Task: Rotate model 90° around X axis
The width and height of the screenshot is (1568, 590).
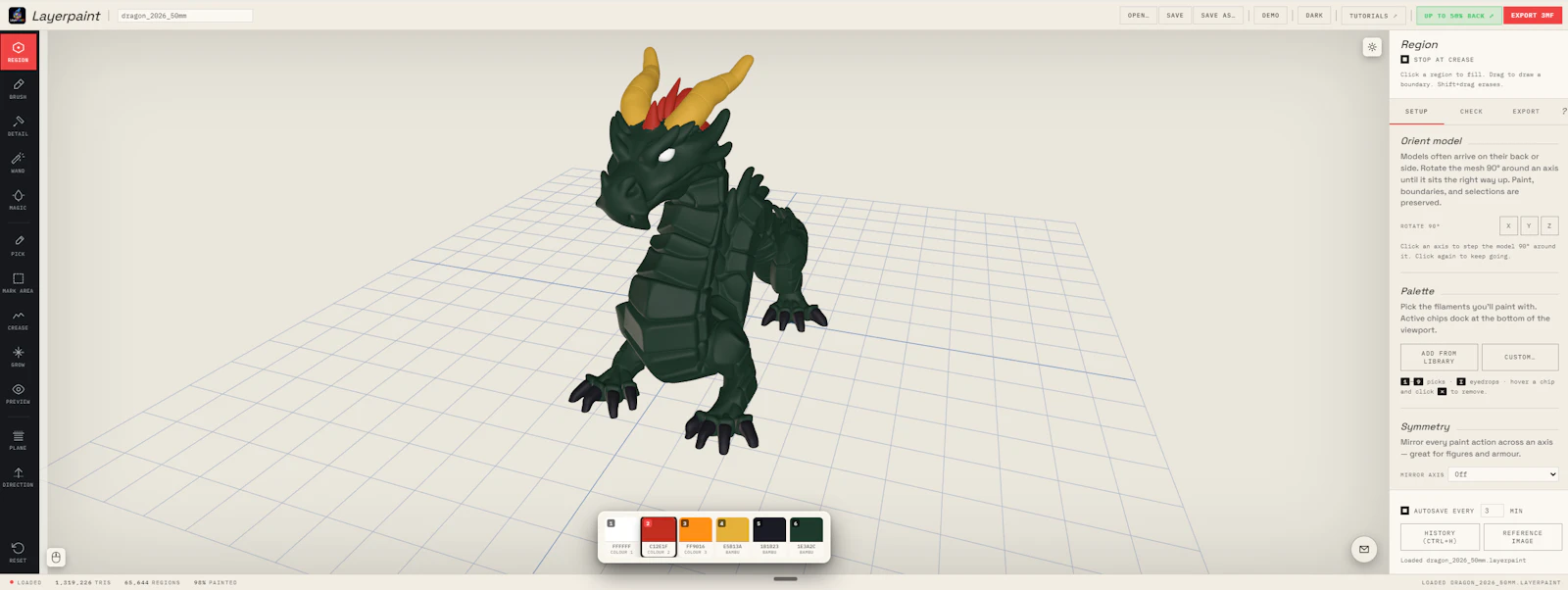Action: point(1508,225)
